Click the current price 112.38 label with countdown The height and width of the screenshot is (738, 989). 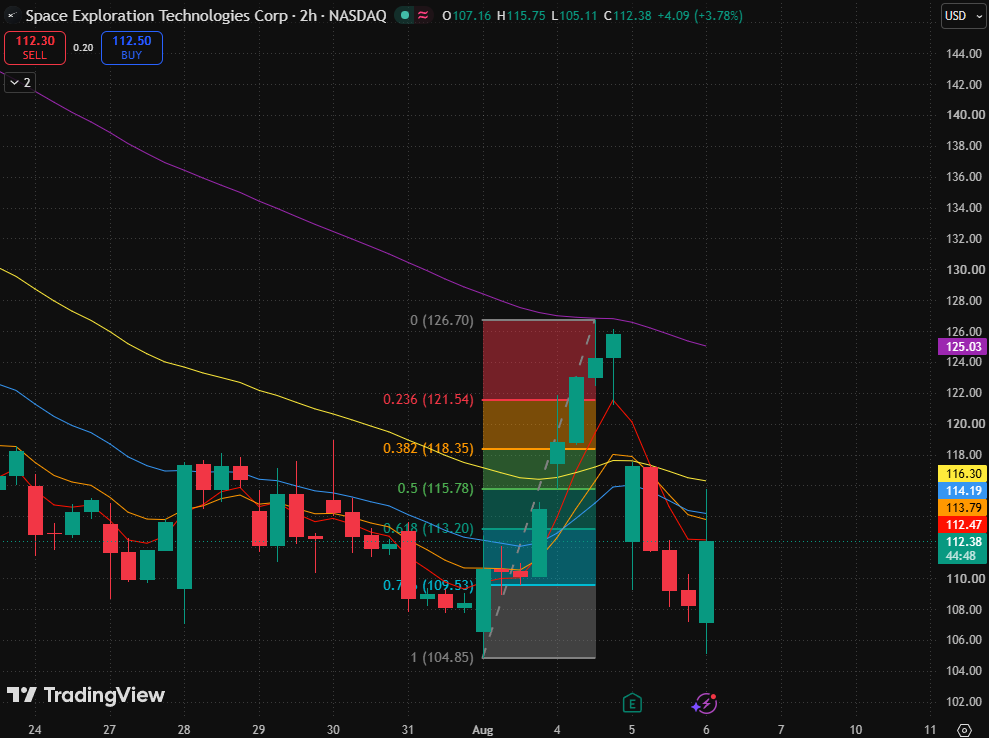[963, 548]
